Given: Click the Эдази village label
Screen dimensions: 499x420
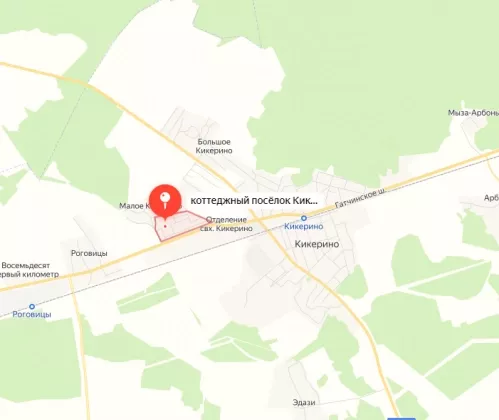Looking at the screenshot, I should pos(304,402).
